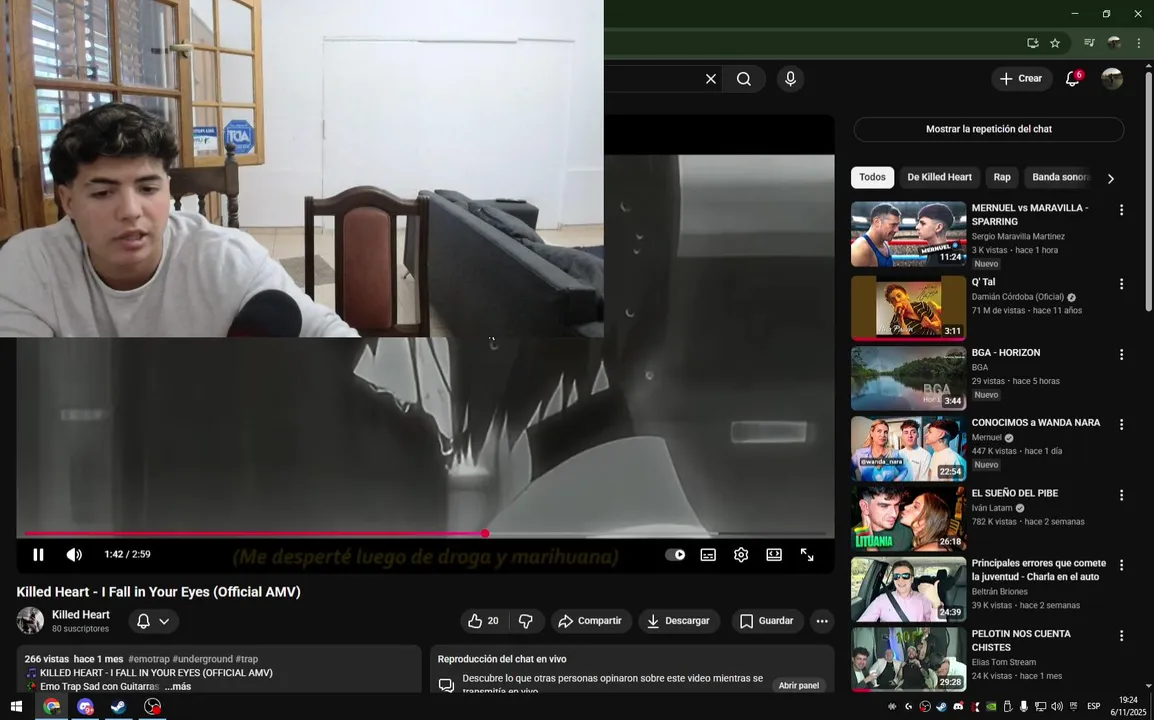Toggle the autoplay switch in player controls

tap(675, 555)
